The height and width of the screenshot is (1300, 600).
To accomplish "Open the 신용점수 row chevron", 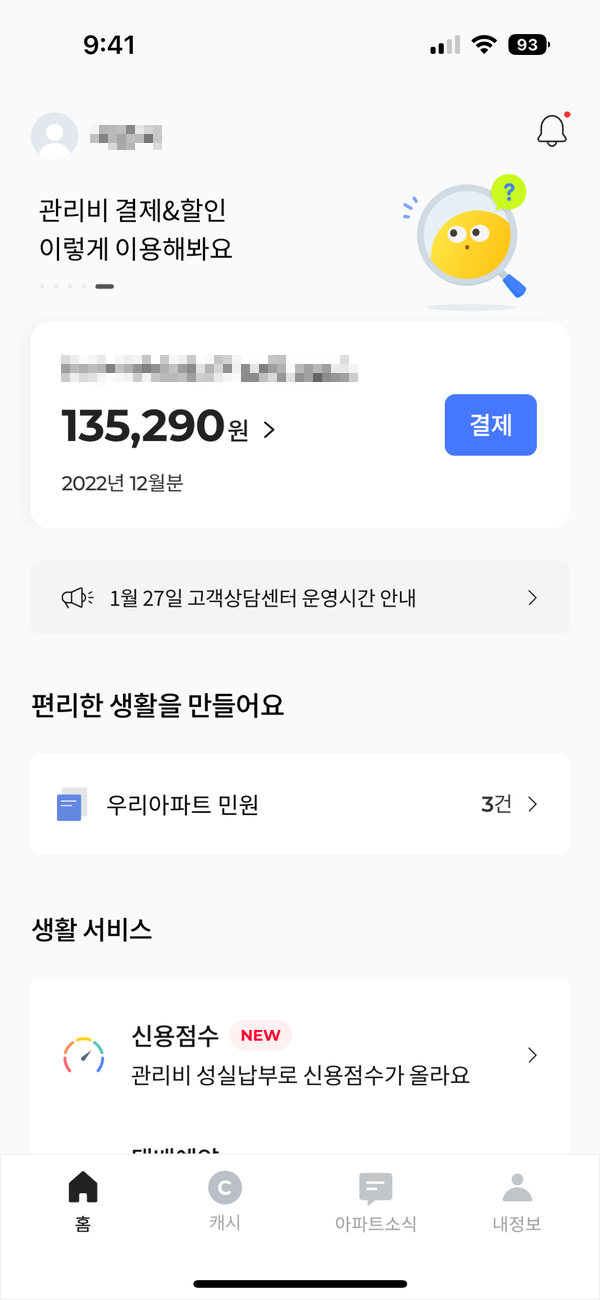I will [x=533, y=1055].
